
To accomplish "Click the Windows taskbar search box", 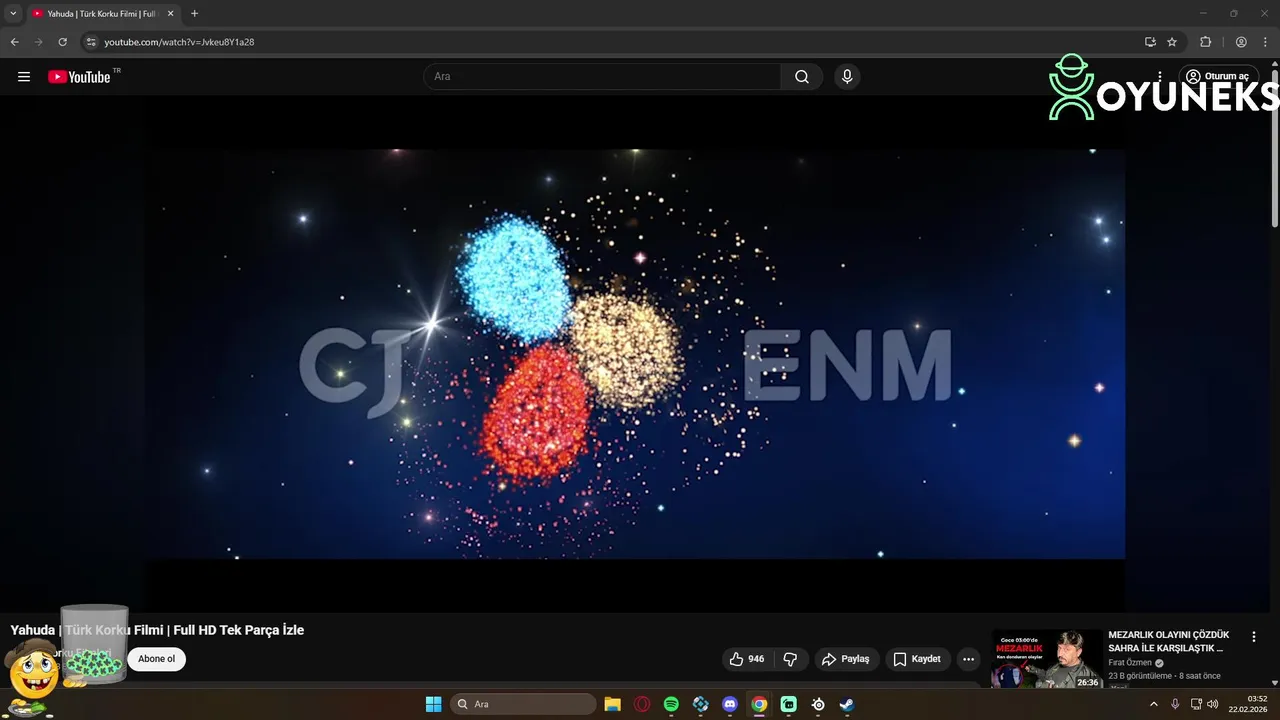I will [523, 704].
